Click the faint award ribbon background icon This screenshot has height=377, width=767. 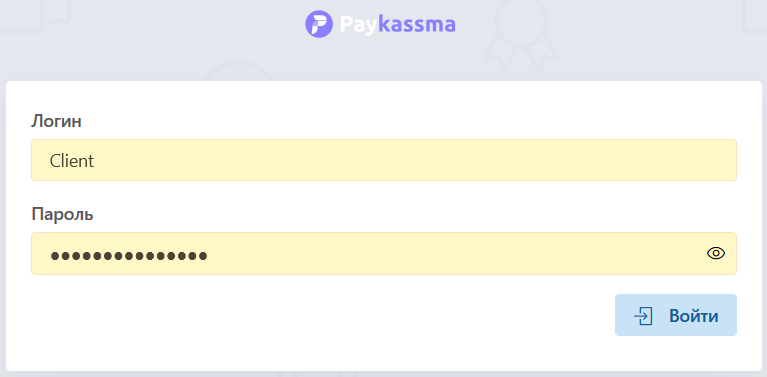coord(521,37)
